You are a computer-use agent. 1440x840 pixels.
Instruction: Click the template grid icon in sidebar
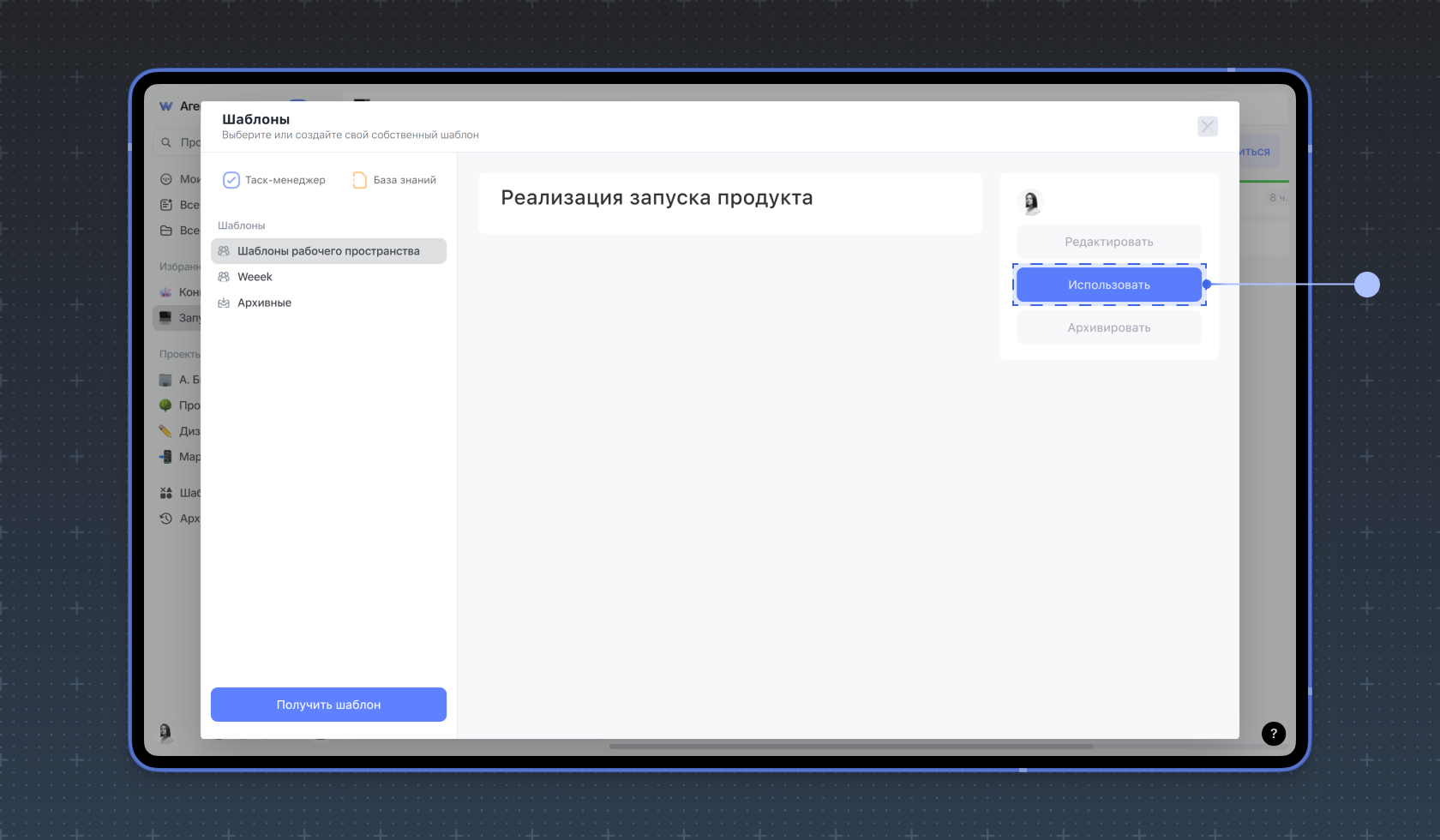pyautogui.click(x=166, y=493)
